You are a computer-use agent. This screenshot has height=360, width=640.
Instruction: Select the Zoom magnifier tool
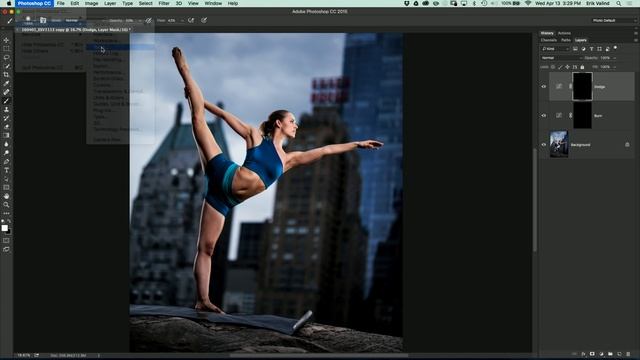6,205
